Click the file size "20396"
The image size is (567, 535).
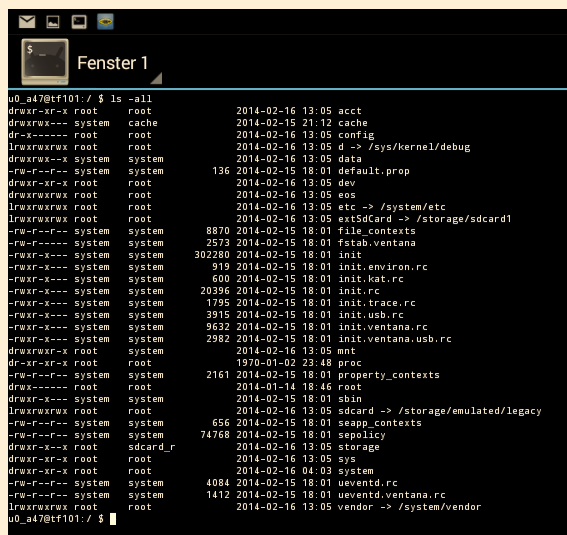(x=215, y=291)
